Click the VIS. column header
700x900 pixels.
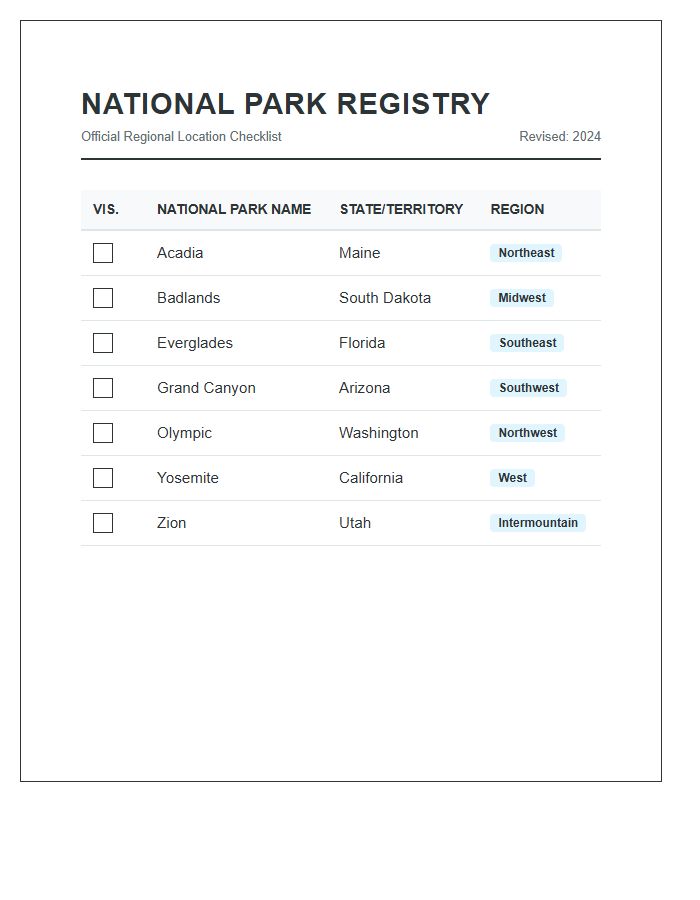[x=106, y=210]
